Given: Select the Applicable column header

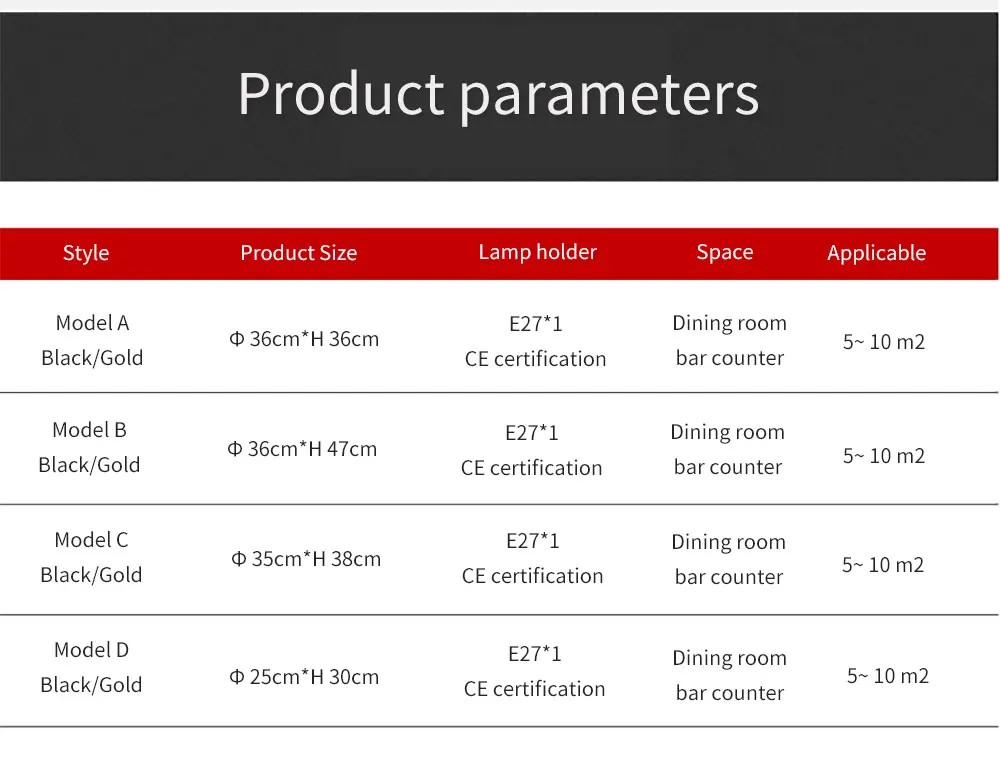Looking at the screenshot, I should [876, 253].
